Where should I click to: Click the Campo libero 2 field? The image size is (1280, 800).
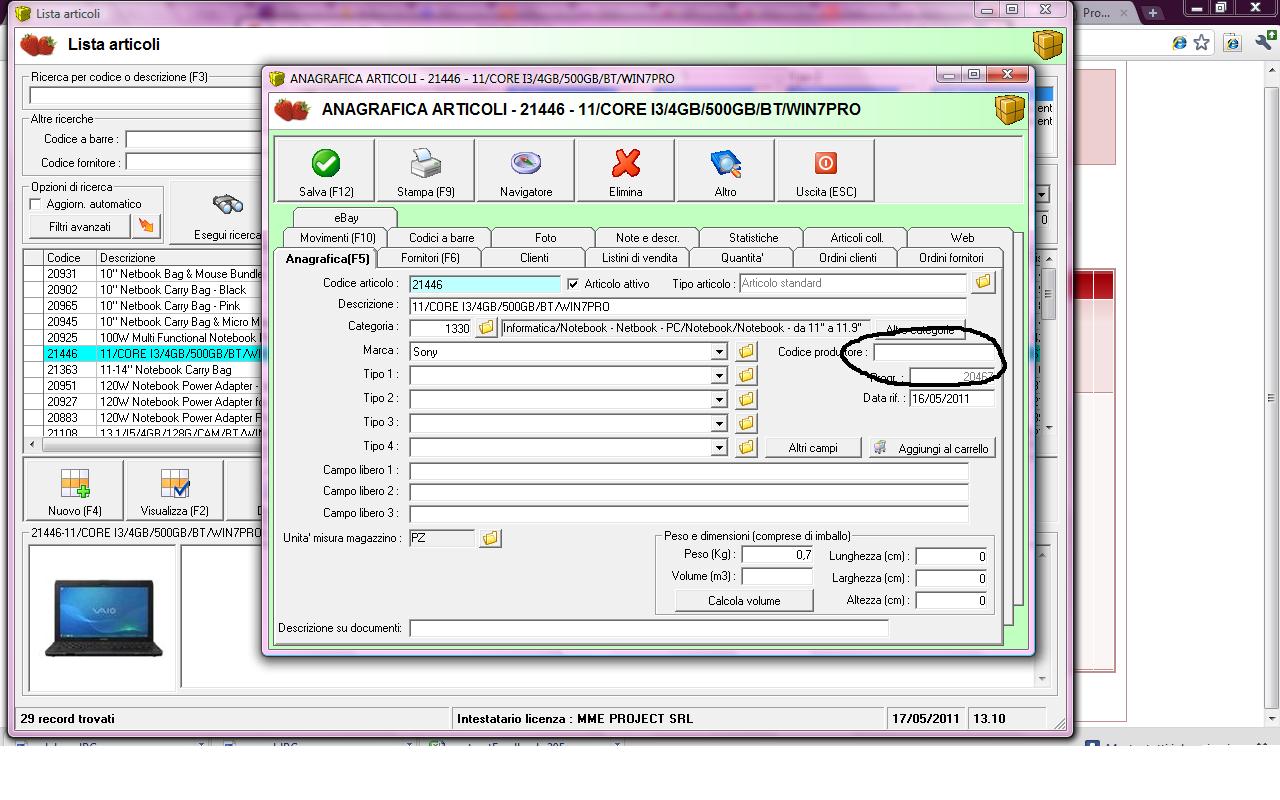[688, 491]
